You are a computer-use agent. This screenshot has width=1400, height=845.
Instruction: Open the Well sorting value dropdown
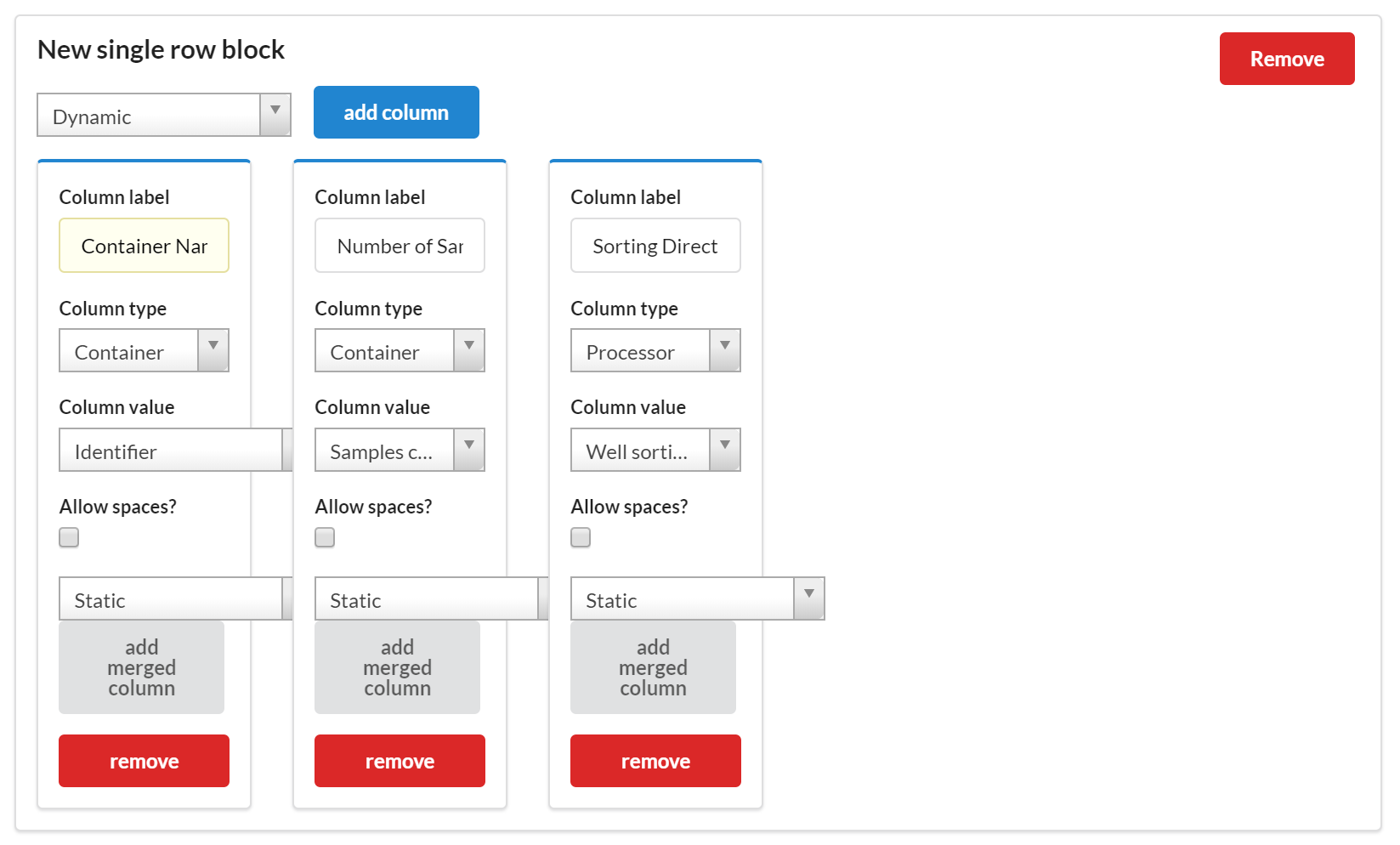click(x=655, y=451)
